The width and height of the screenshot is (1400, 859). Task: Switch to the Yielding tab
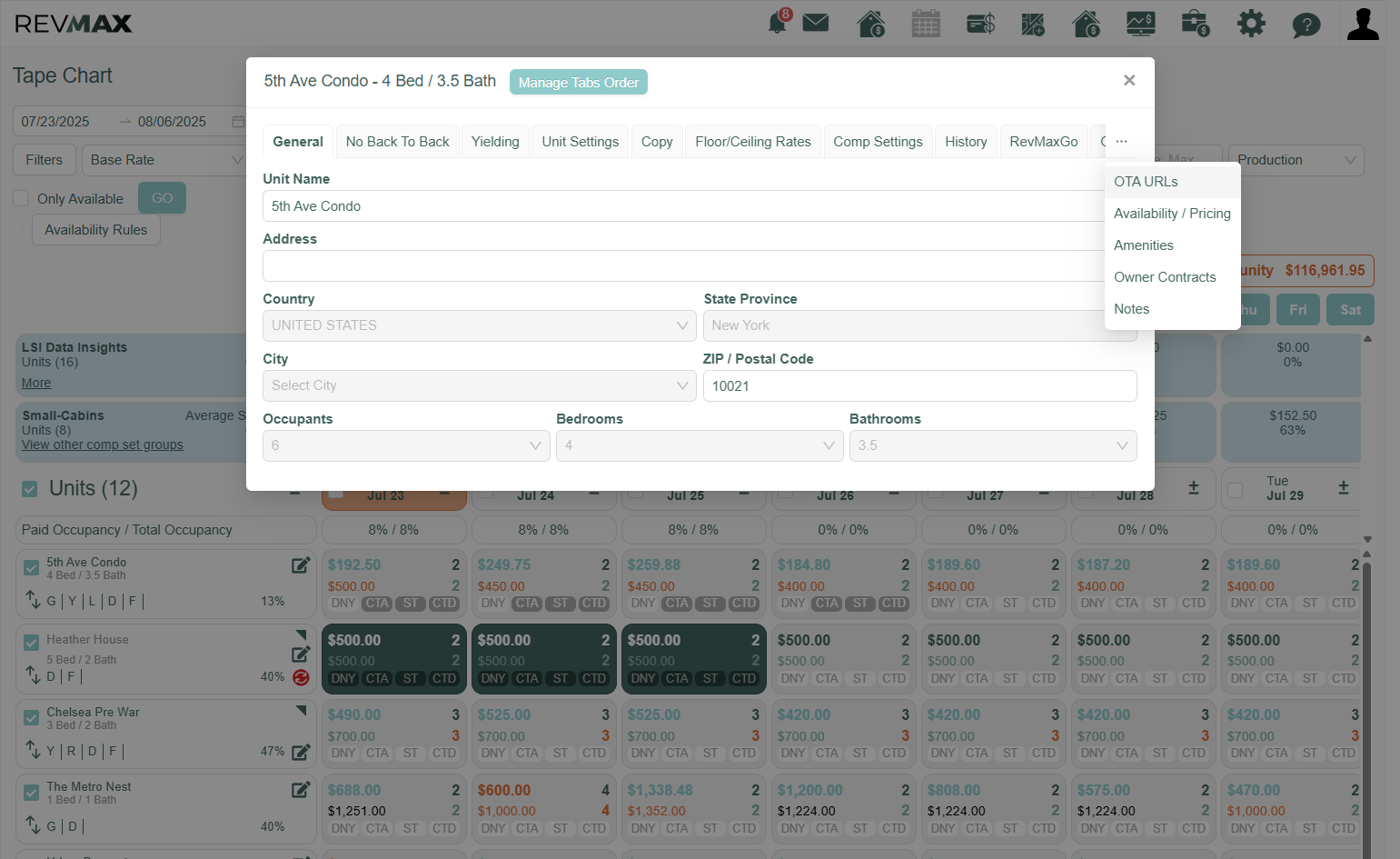tap(495, 142)
